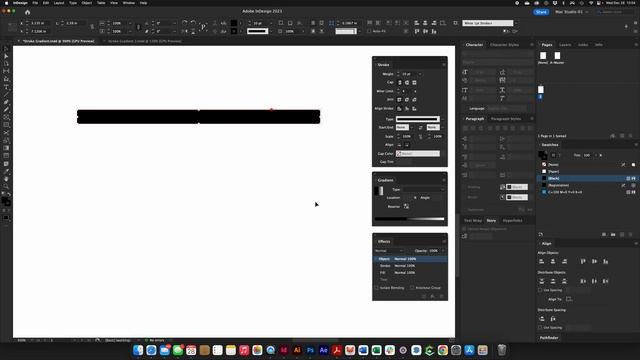Viewport: 640px width, 360px height.
Task: Choose projecting cap in Stroke panel
Action: [414, 82]
